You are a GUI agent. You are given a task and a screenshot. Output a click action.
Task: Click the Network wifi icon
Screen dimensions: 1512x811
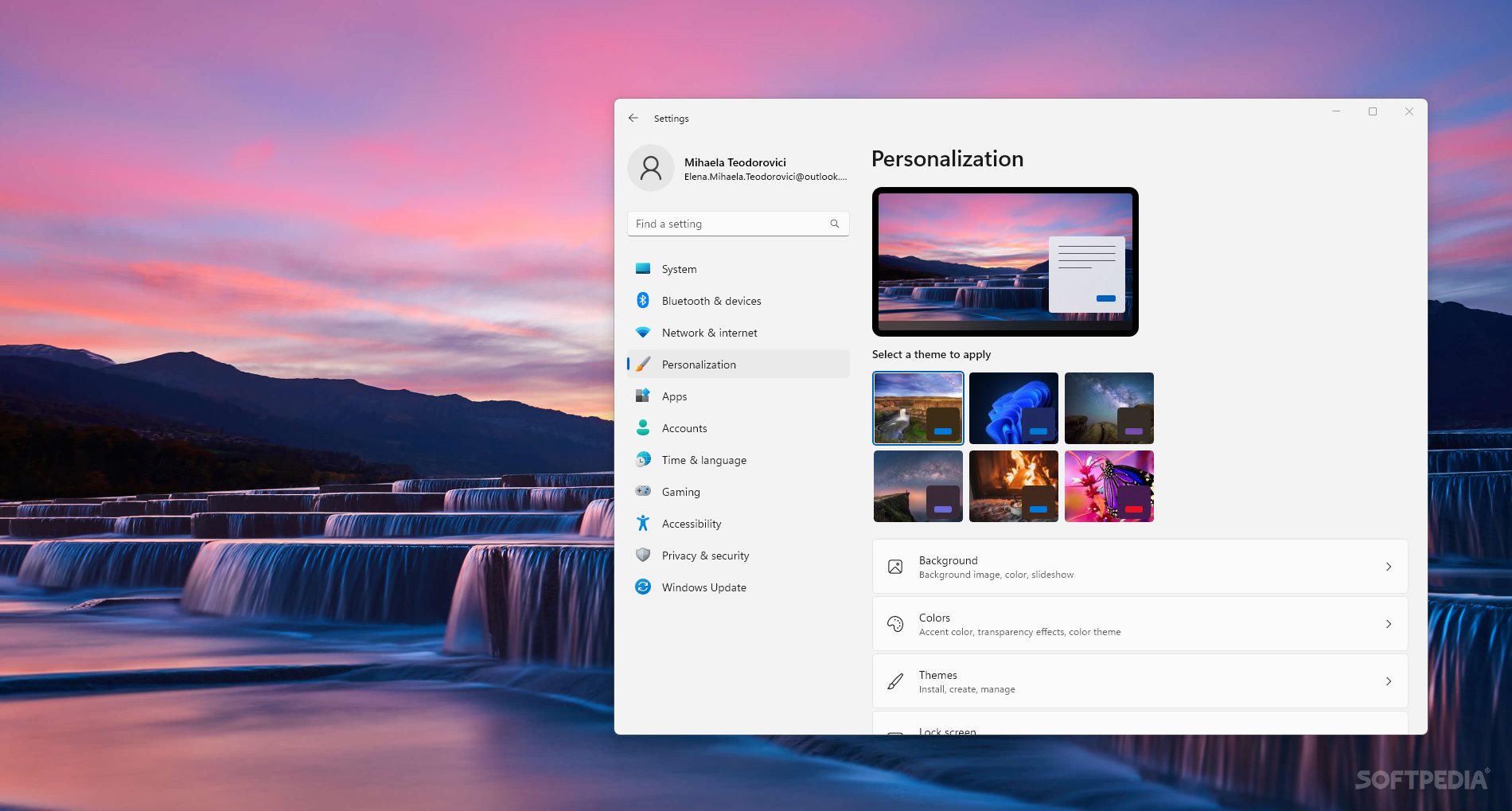tap(643, 333)
